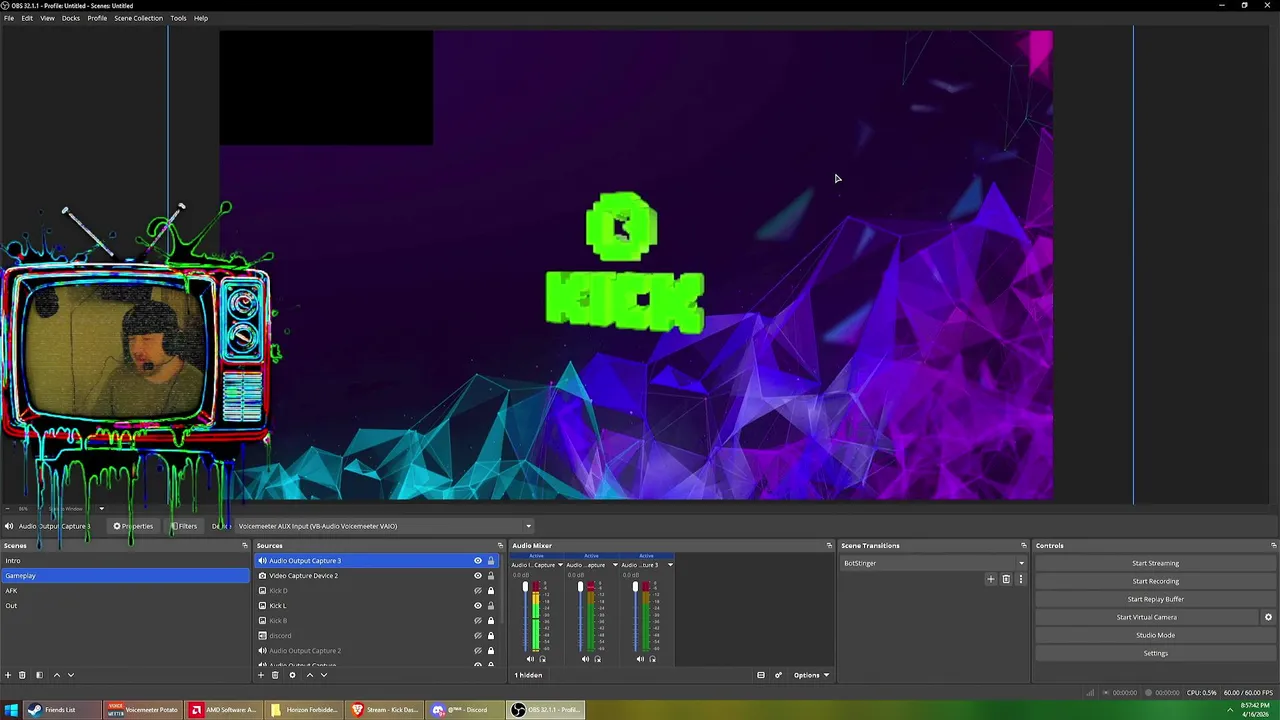This screenshot has height=720, width=1280.
Task: Mute the first Audio Mixer channel speaker
Action: (530, 659)
